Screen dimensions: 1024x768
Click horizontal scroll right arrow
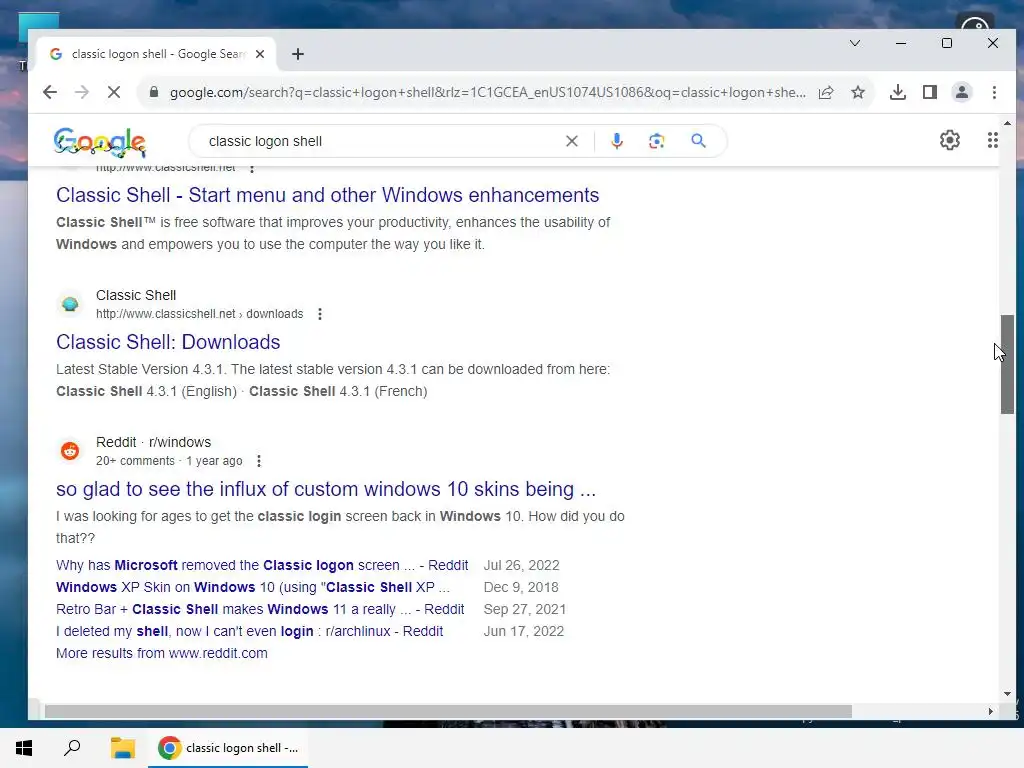tap(991, 712)
